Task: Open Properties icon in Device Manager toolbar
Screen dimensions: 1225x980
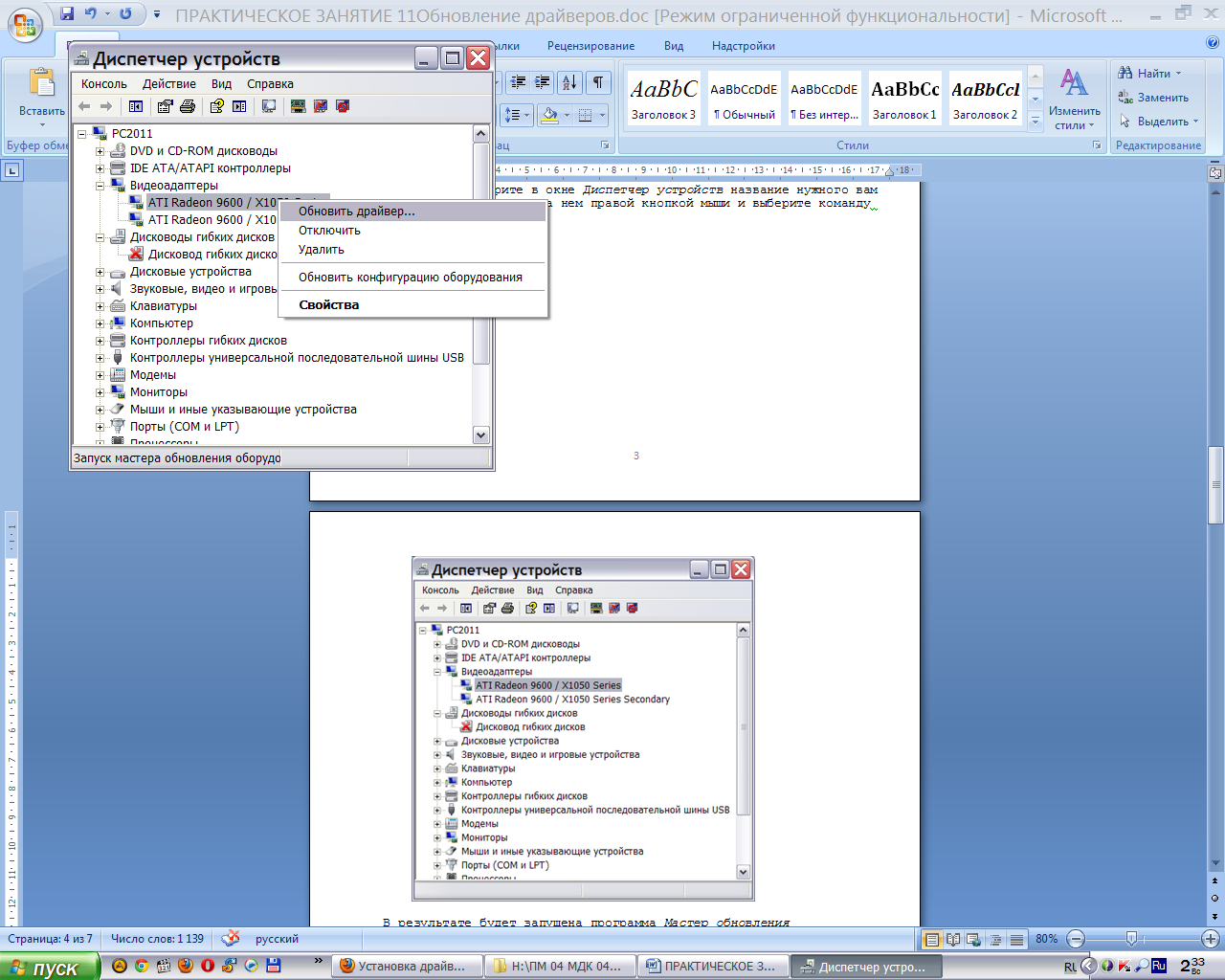Action: click(166, 106)
